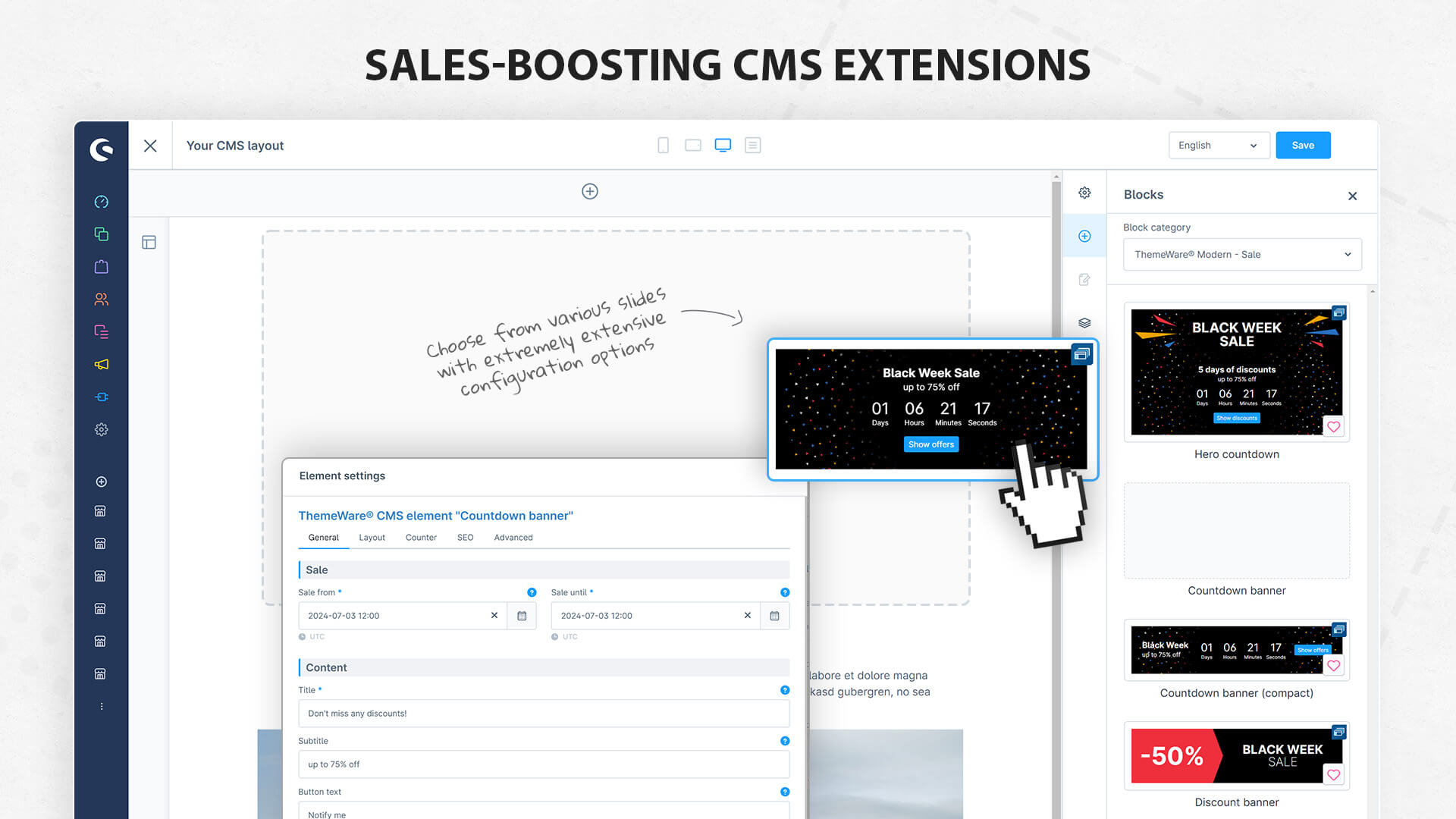Click the mobile device preview icon
The height and width of the screenshot is (819, 1456).
662,145
